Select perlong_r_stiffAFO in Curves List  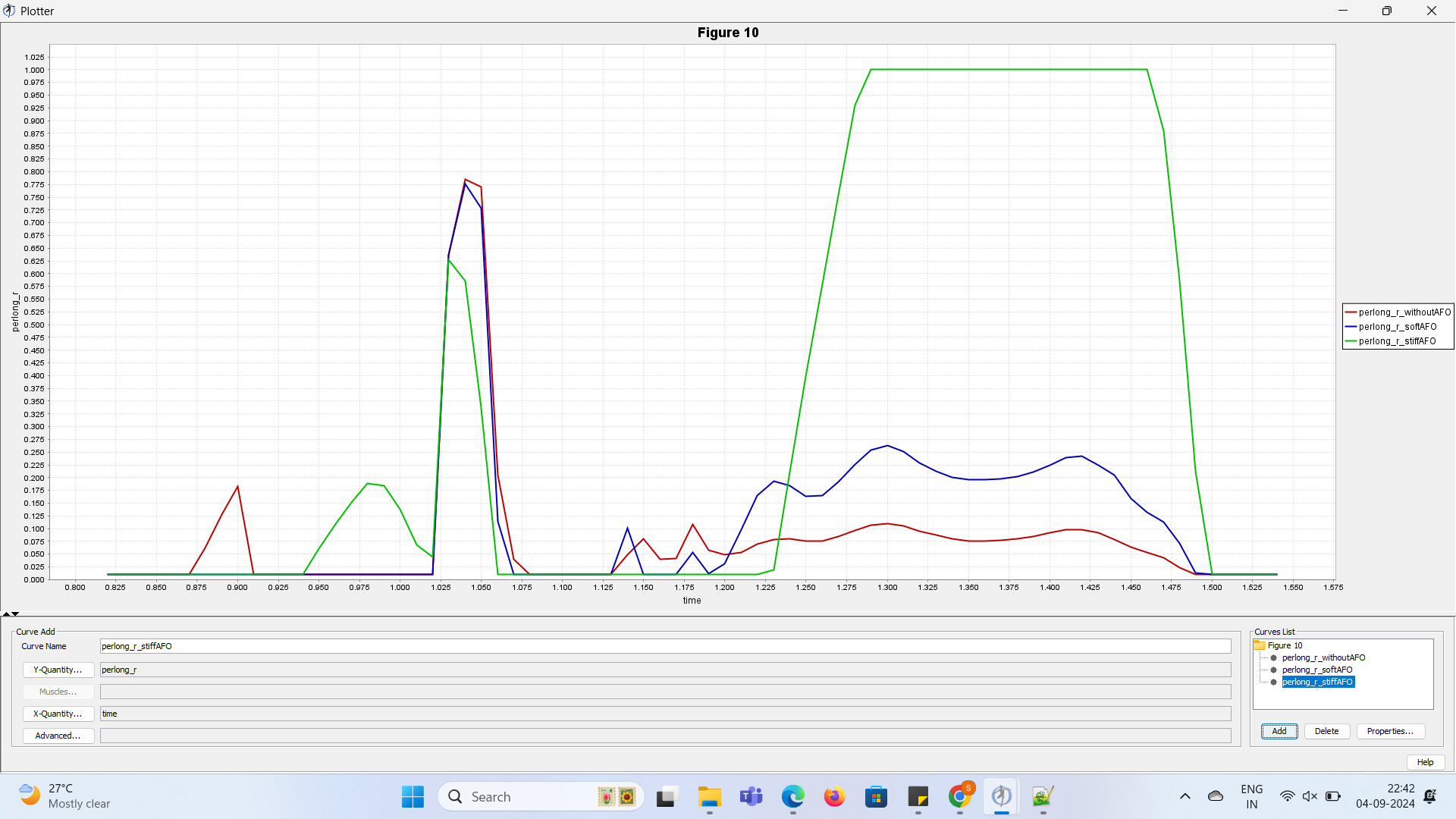[1318, 682]
